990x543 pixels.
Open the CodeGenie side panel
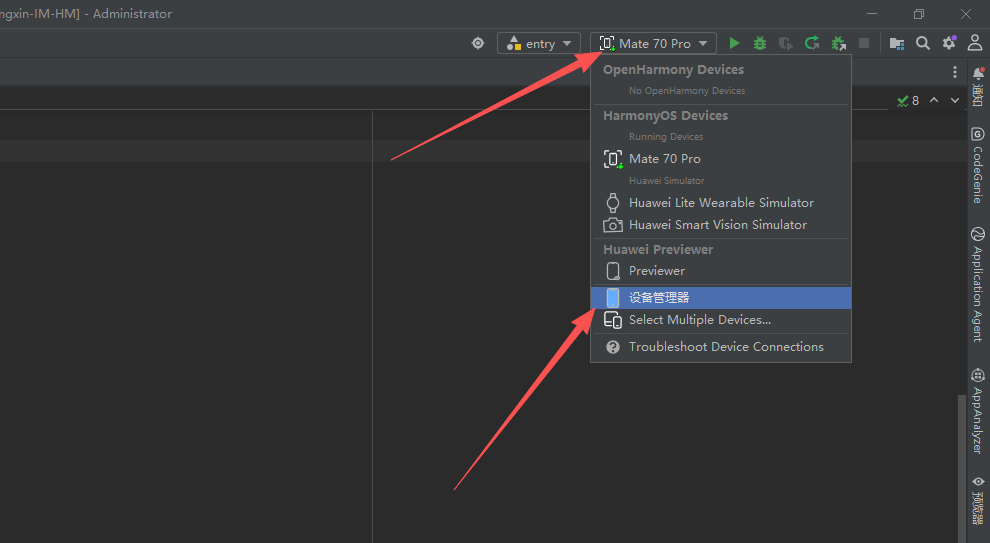point(977,165)
